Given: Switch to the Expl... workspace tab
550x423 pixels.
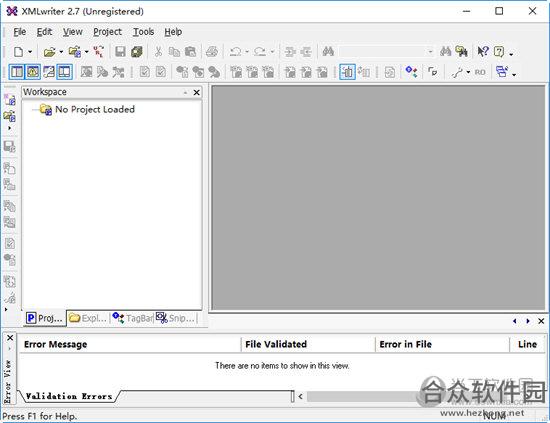Looking at the screenshot, I should click(88, 318).
